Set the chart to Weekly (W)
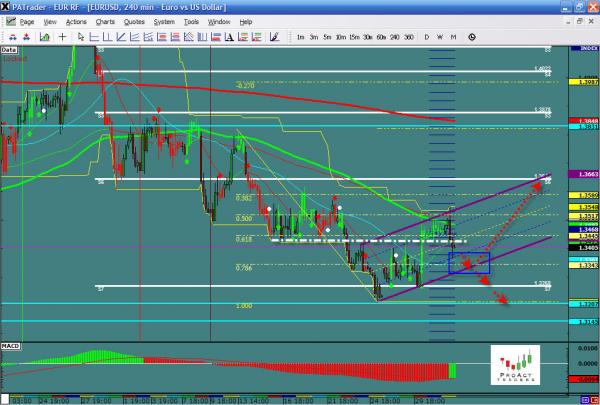This screenshot has height=405, width=600. coord(440,37)
